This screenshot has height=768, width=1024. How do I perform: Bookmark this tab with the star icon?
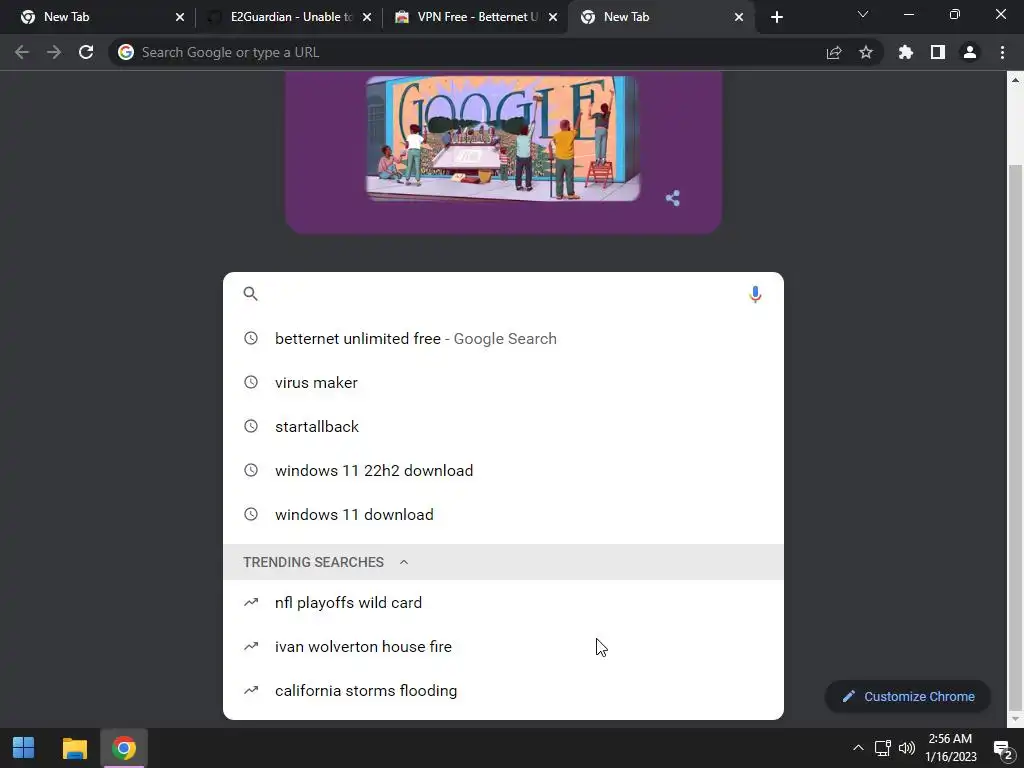click(866, 52)
